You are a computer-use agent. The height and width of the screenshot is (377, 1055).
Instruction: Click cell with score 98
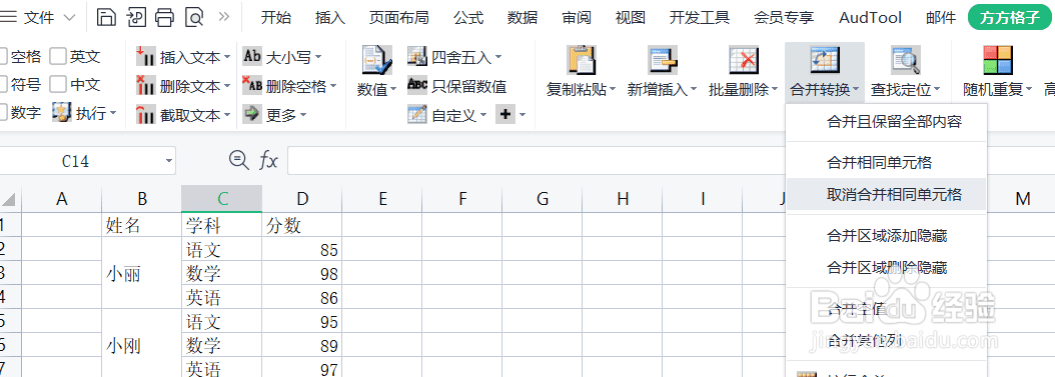[302, 273]
